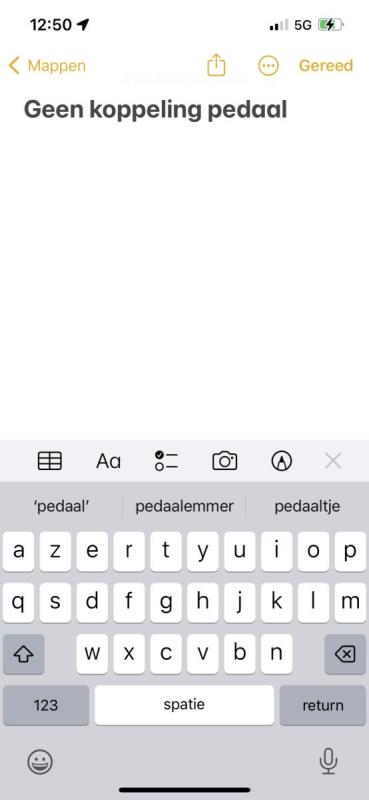
Task: Go back to Mappen folders
Action: tap(47, 66)
